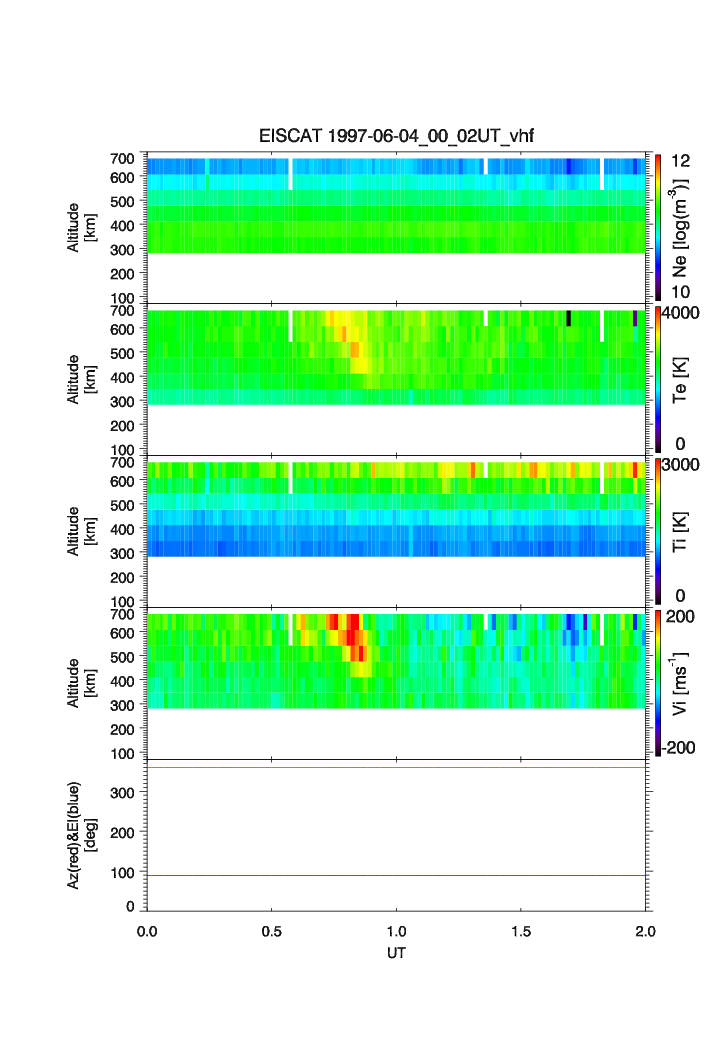Click the '4000' maximum on Te scale
Screen dimensions: 708x1063
(x=681, y=313)
